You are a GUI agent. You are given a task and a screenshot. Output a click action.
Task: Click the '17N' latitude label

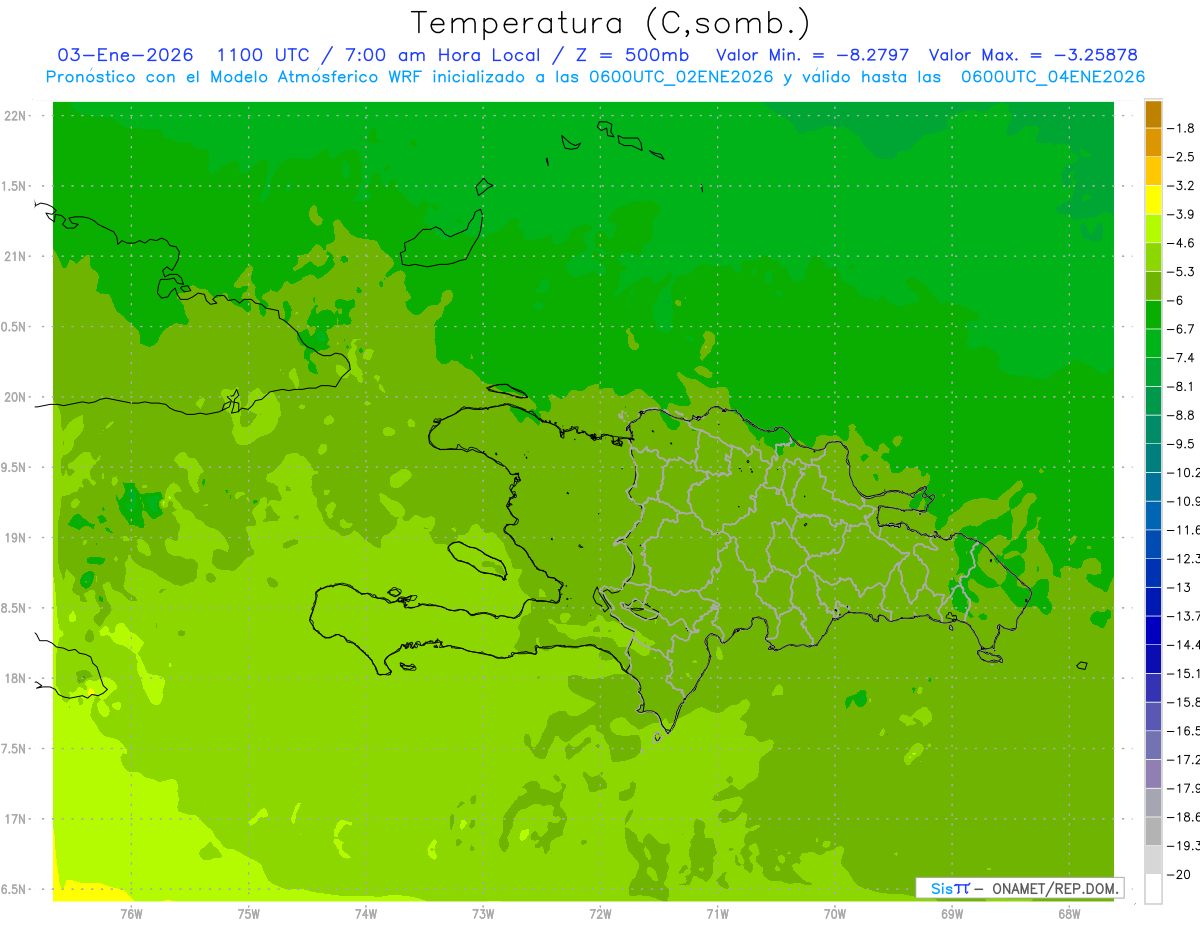(x=16, y=819)
